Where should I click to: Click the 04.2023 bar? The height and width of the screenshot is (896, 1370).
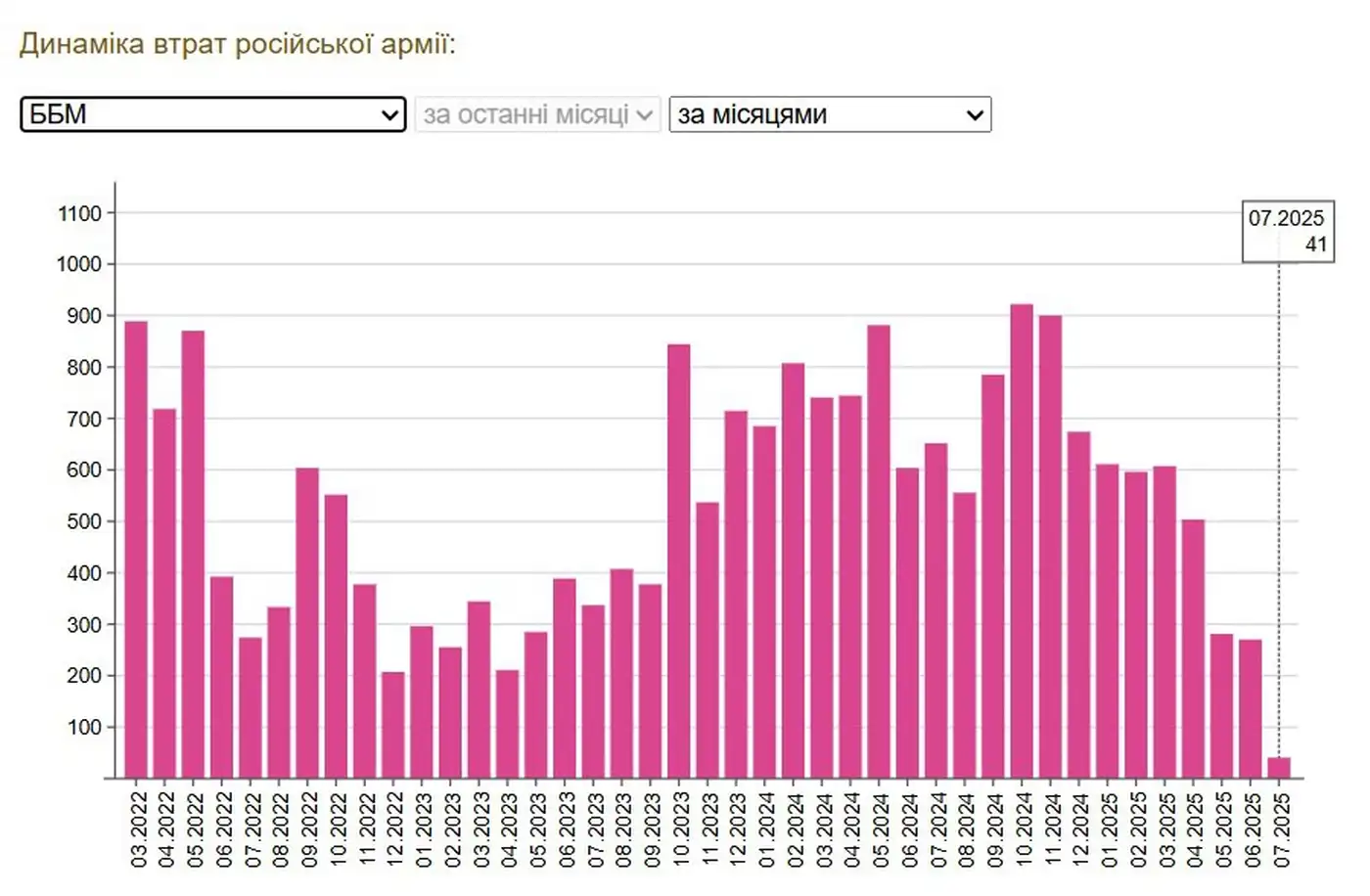(507, 724)
